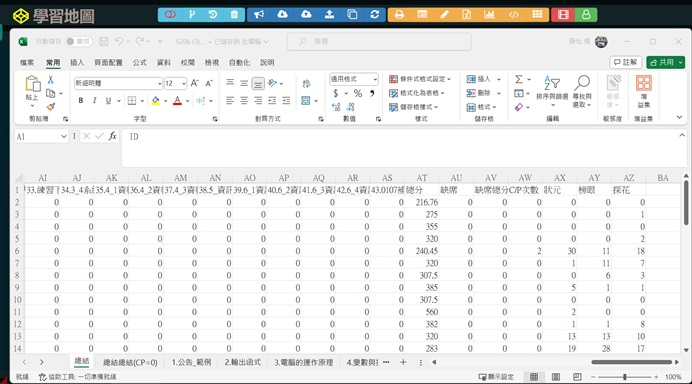Select the Format Painter brush icon

tap(51, 107)
